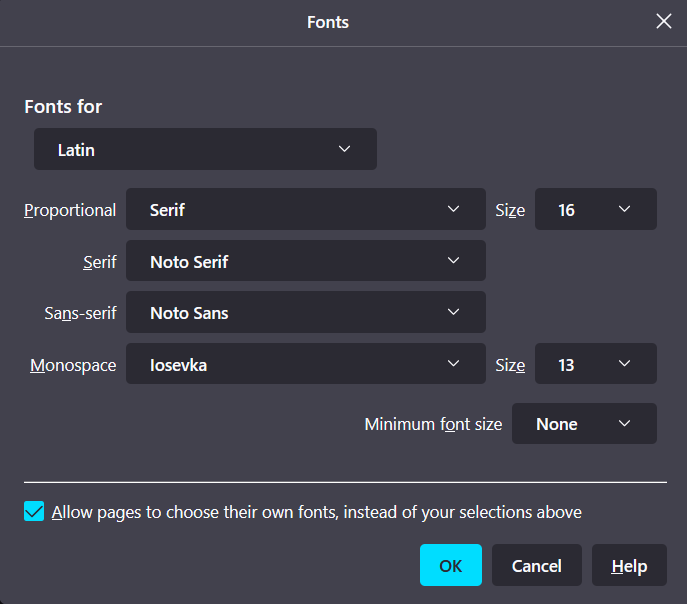Click the chevron arrow beside Noto Sans
This screenshot has height=604, width=687.
pyautogui.click(x=453, y=312)
